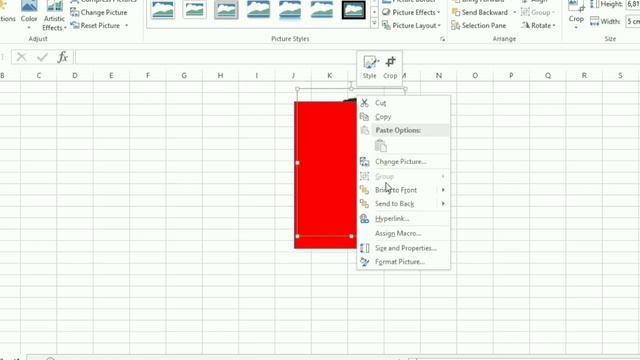
Task: Select column O header
Action: pyautogui.click(x=475, y=76)
